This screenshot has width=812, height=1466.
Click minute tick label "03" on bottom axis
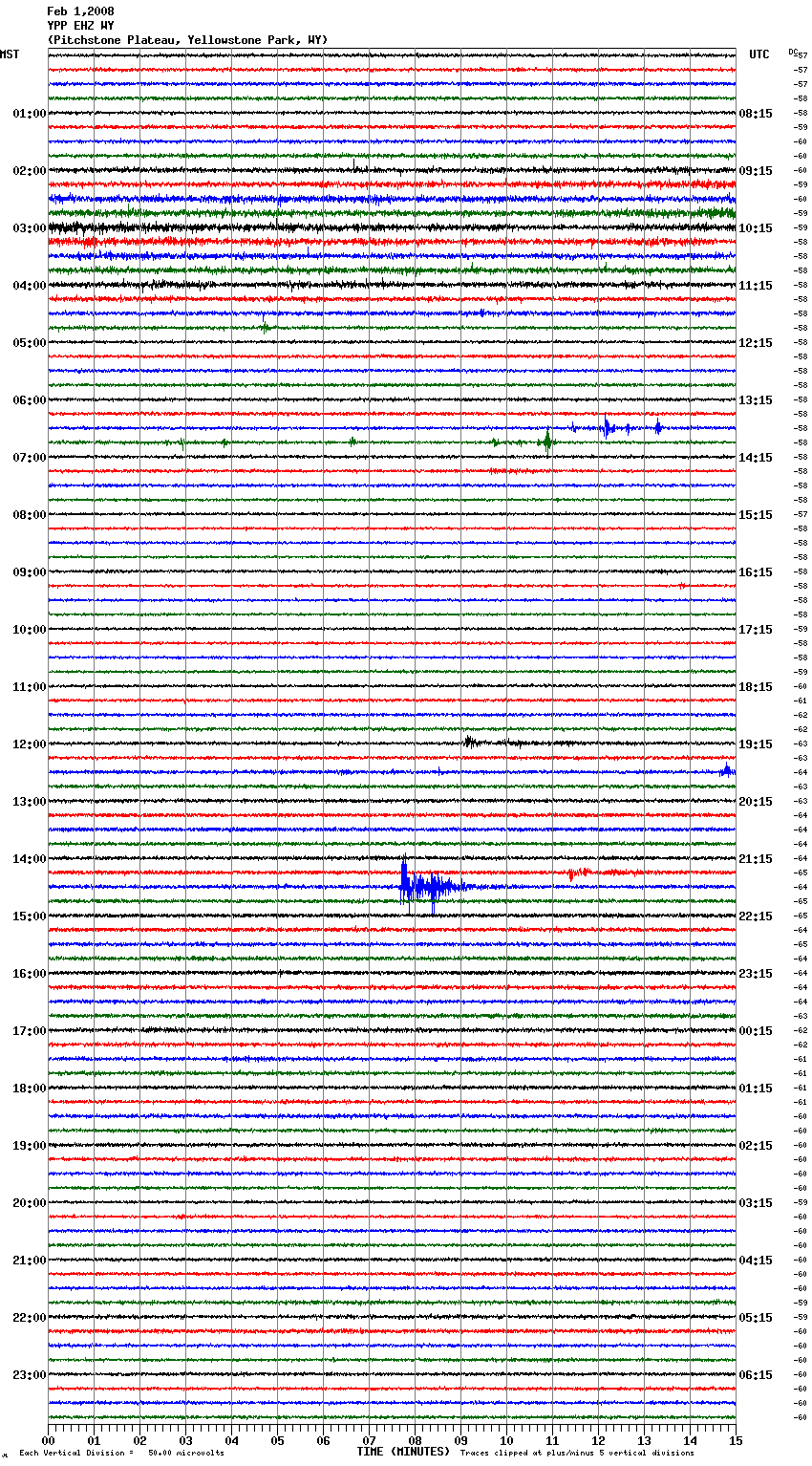[x=185, y=1441]
